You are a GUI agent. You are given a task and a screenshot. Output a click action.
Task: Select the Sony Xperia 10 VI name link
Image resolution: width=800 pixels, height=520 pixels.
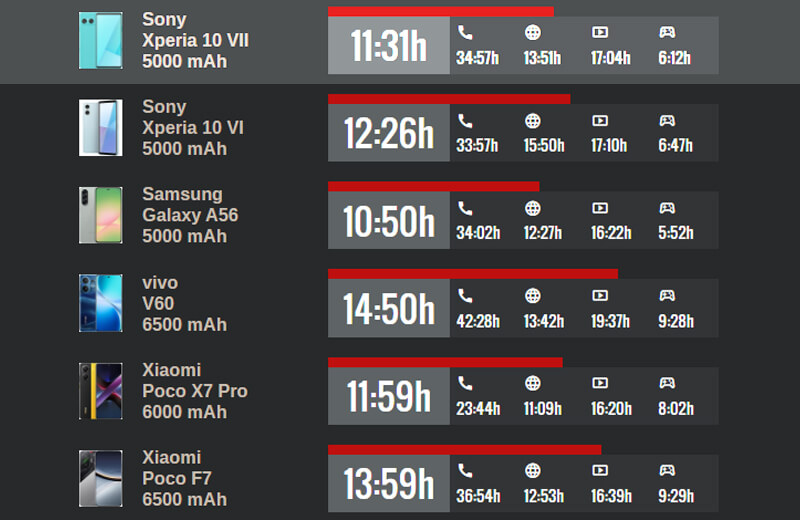click(x=192, y=128)
